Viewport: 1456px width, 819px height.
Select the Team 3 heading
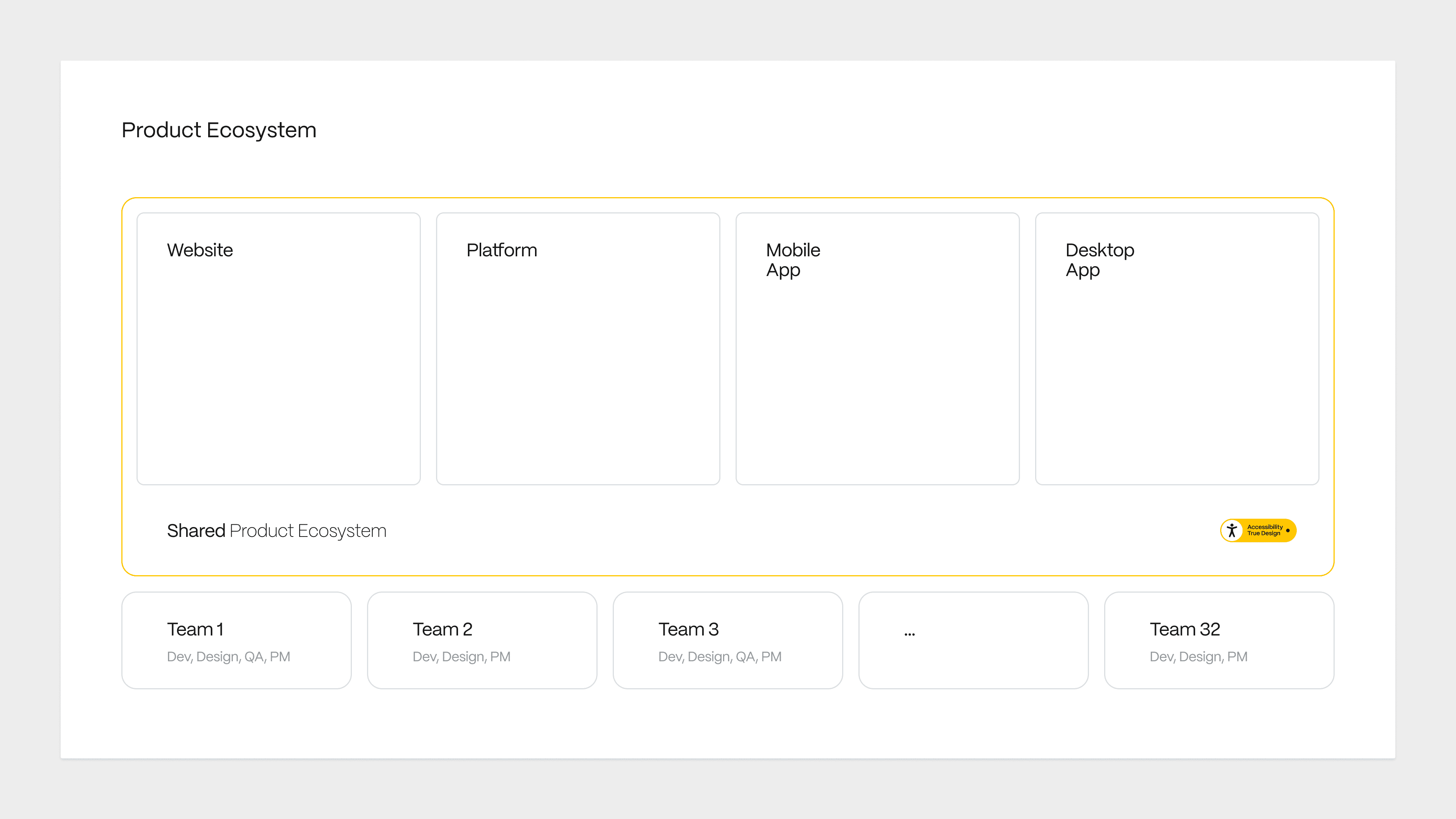pos(688,629)
